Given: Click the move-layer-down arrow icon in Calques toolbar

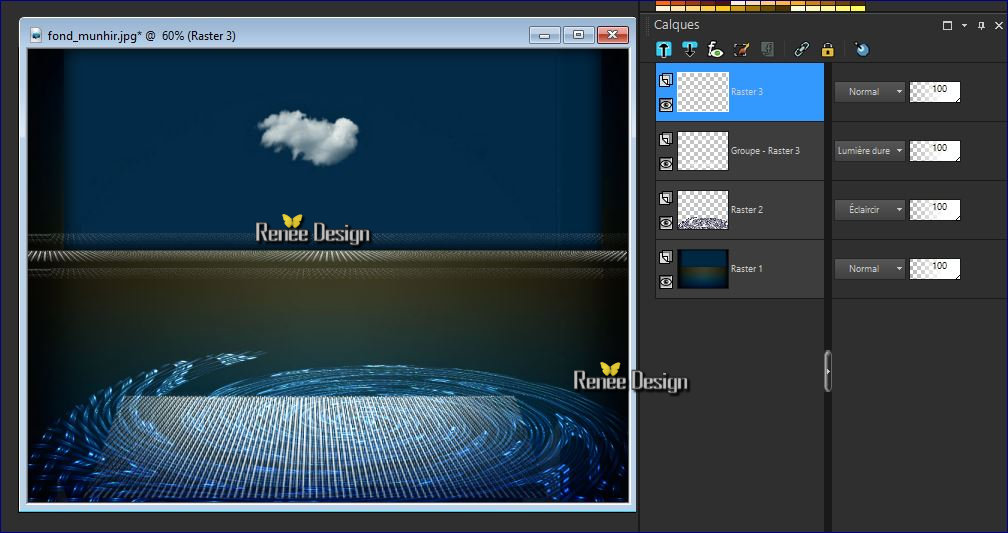Looking at the screenshot, I should (x=690, y=50).
